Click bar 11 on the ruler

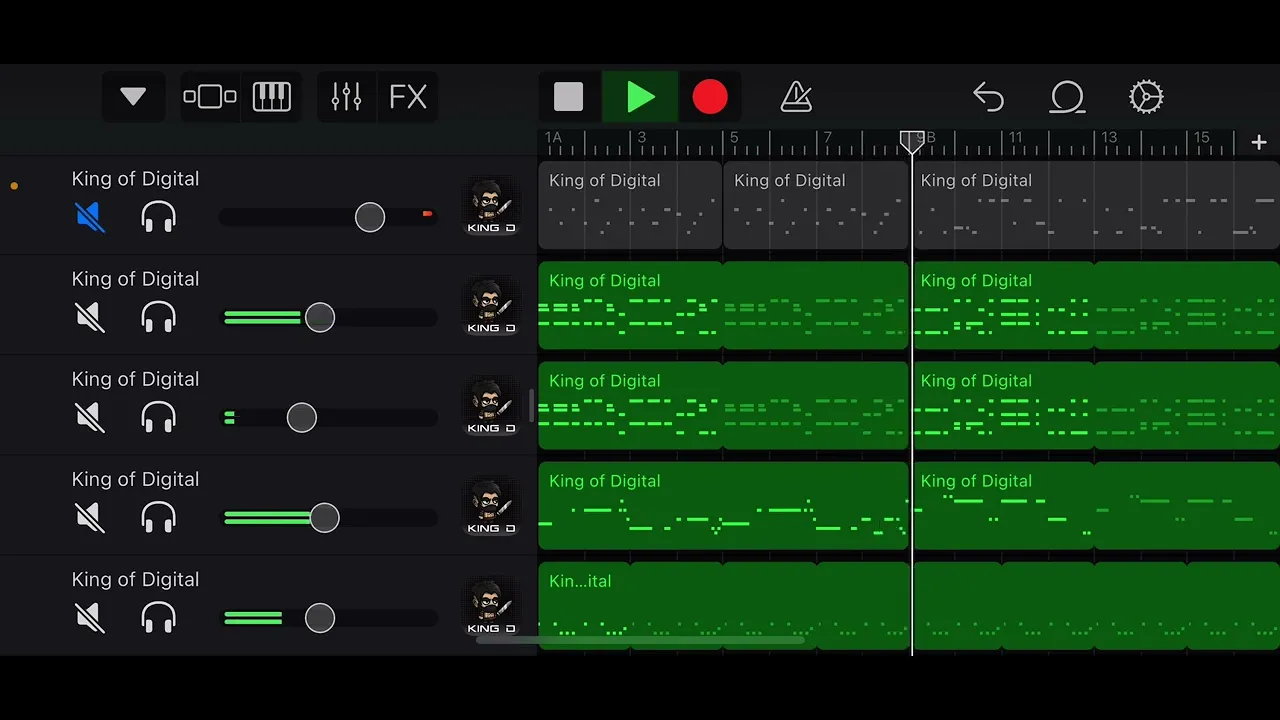pyautogui.click(x=1015, y=137)
